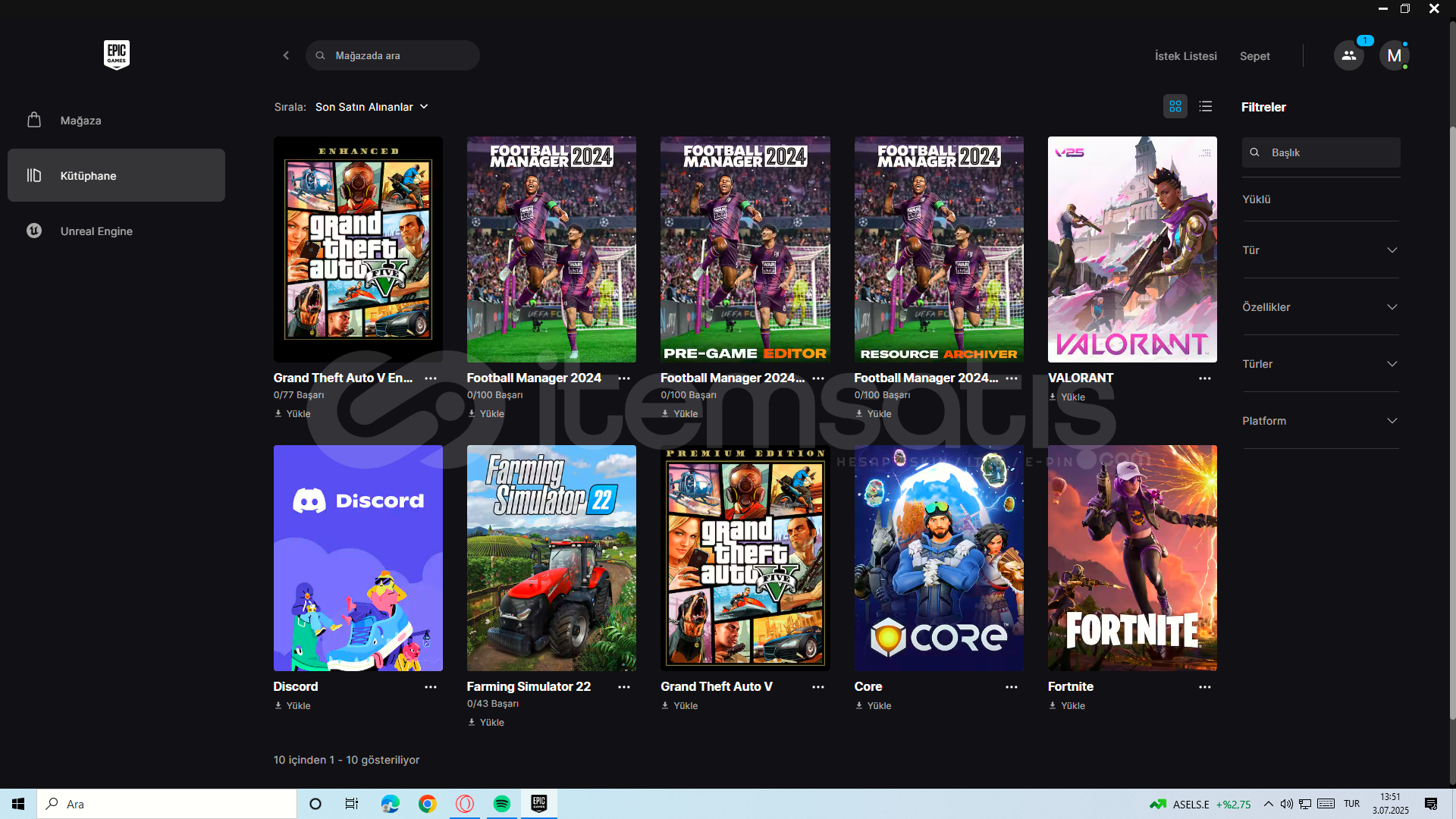This screenshot has width=1456, height=819.
Task: Open options menu for Fortnite
Action: (1205, 686)
